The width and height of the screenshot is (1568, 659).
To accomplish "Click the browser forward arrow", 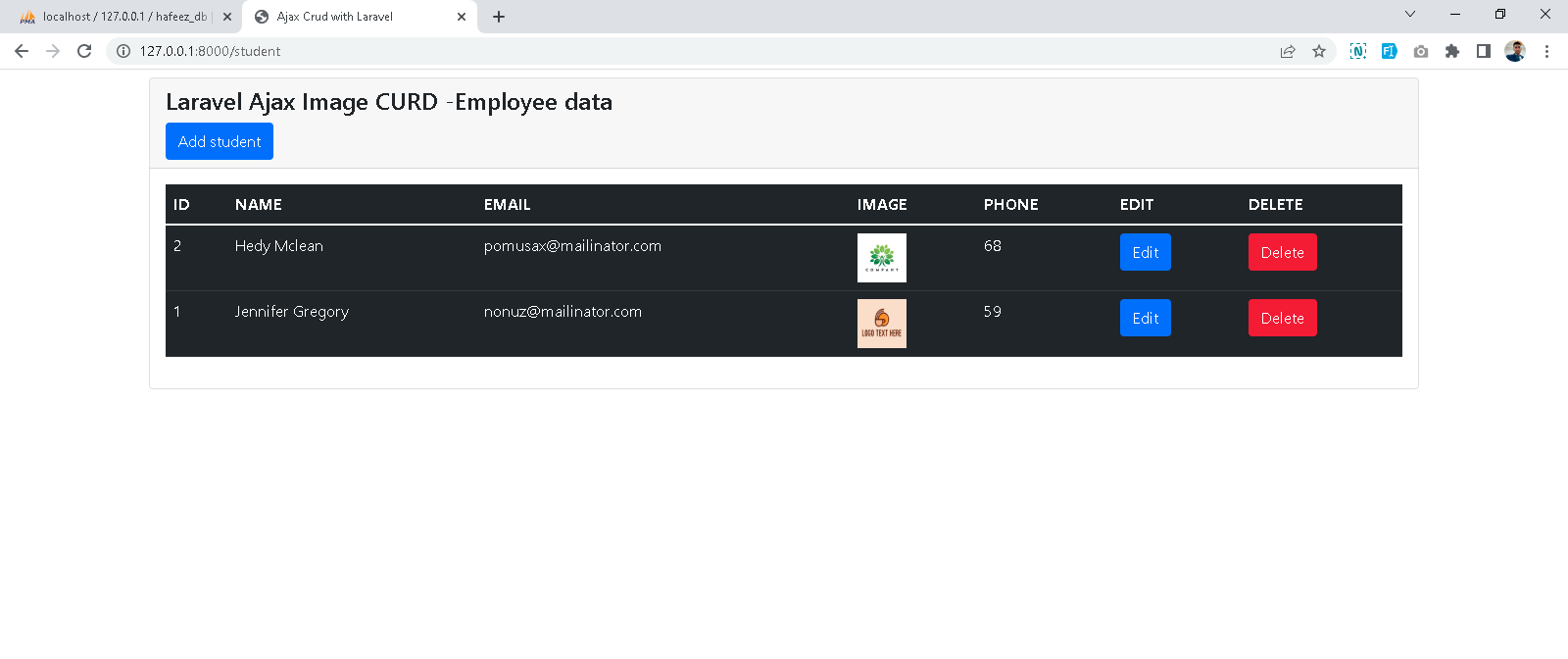I will (53, 51).
